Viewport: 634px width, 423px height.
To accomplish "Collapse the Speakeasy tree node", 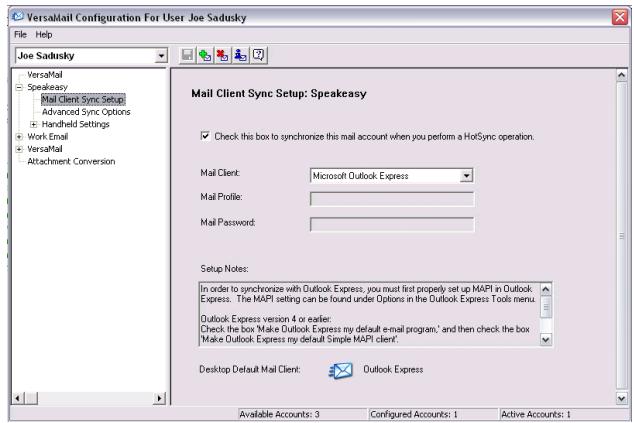I will pos(19,87).
